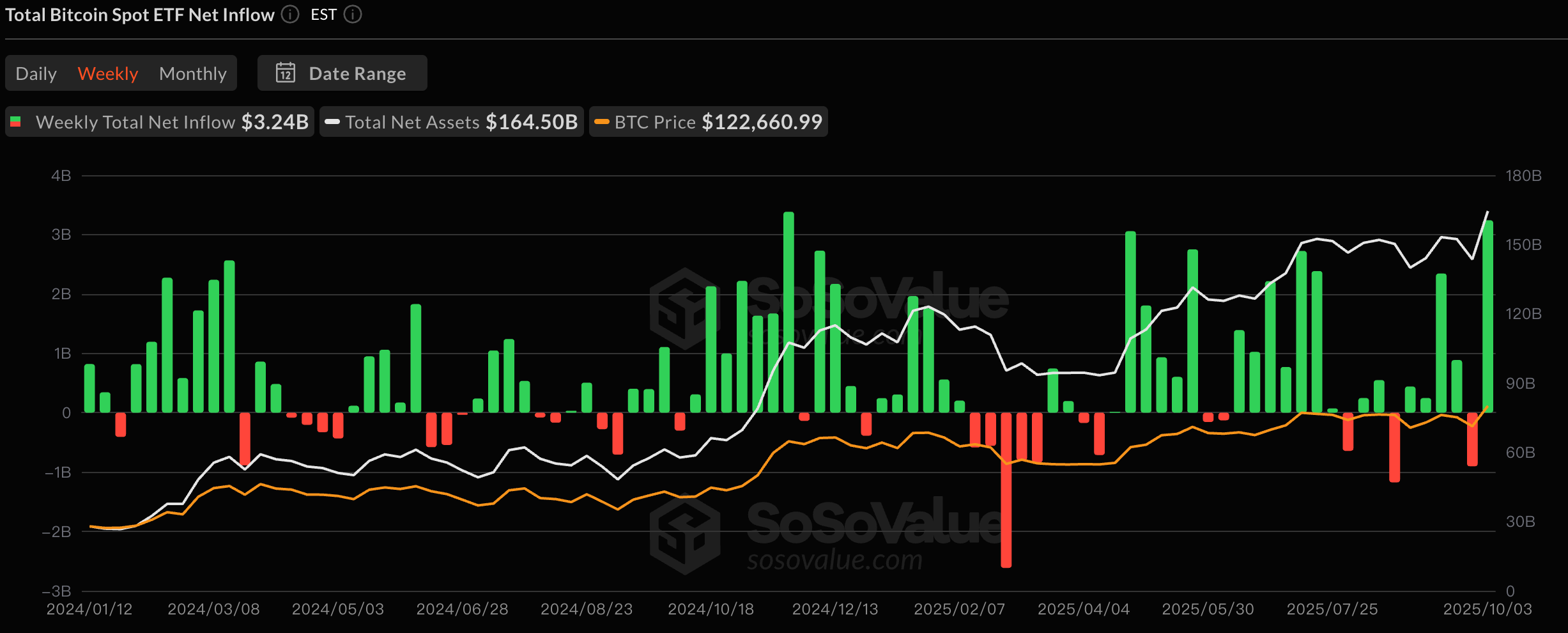Click the red-green Weekly Net Inflow legend icon
The width and height of the screenshot is (1568, 633).
16,121
